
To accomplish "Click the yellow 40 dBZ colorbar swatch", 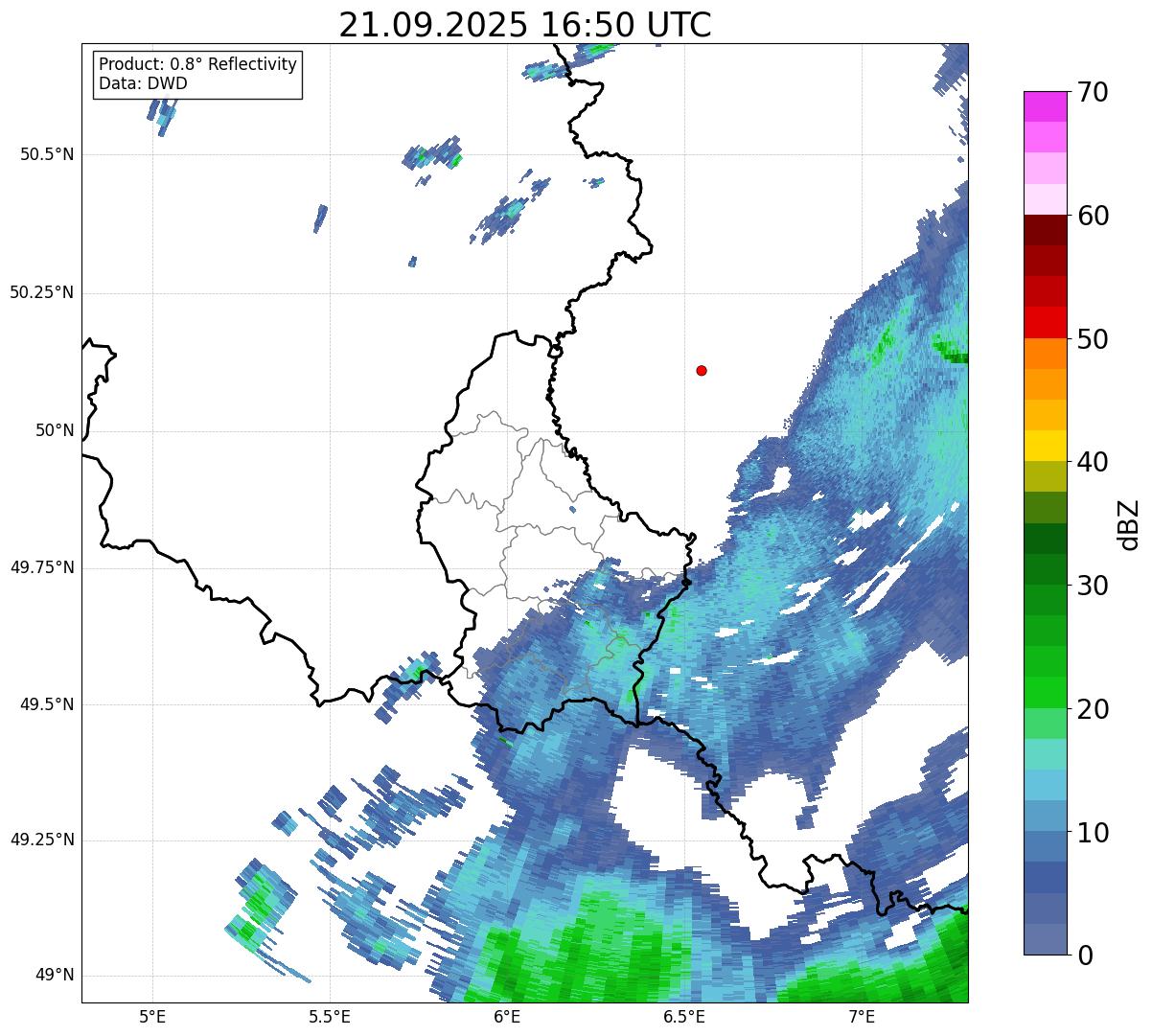I will click(1045, 447).
